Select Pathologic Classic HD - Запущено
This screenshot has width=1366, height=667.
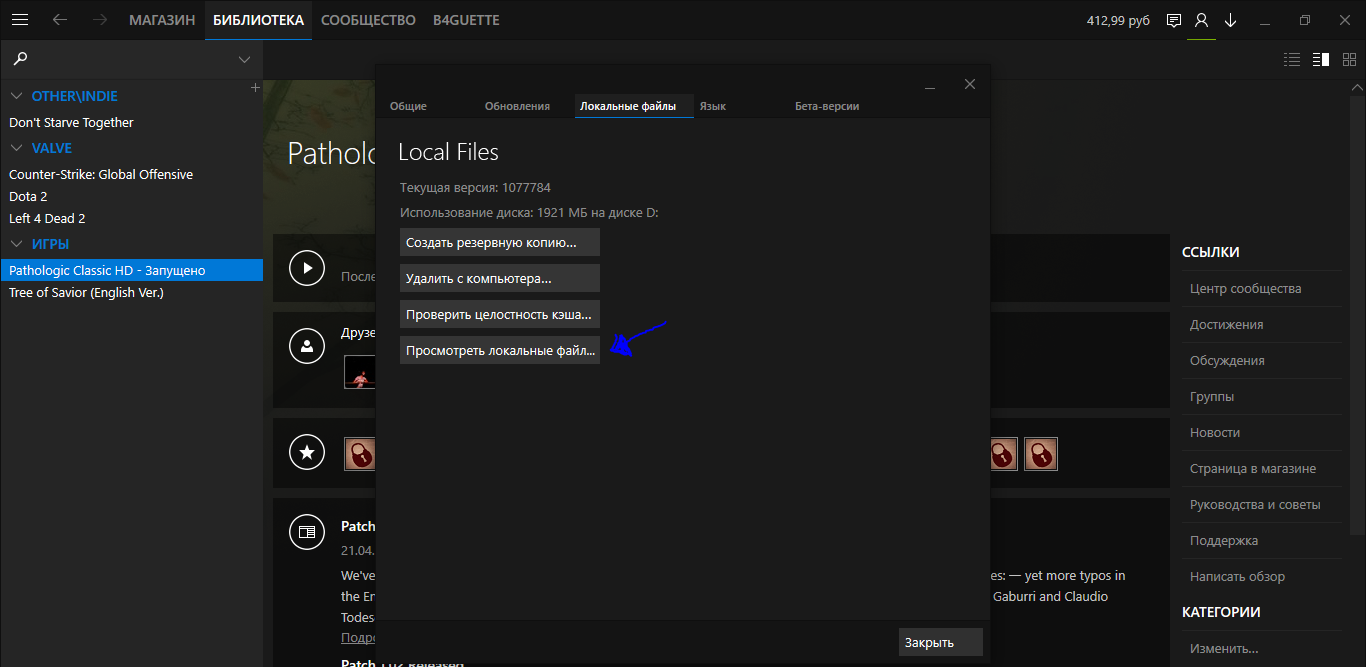click(x=132, y=270)
